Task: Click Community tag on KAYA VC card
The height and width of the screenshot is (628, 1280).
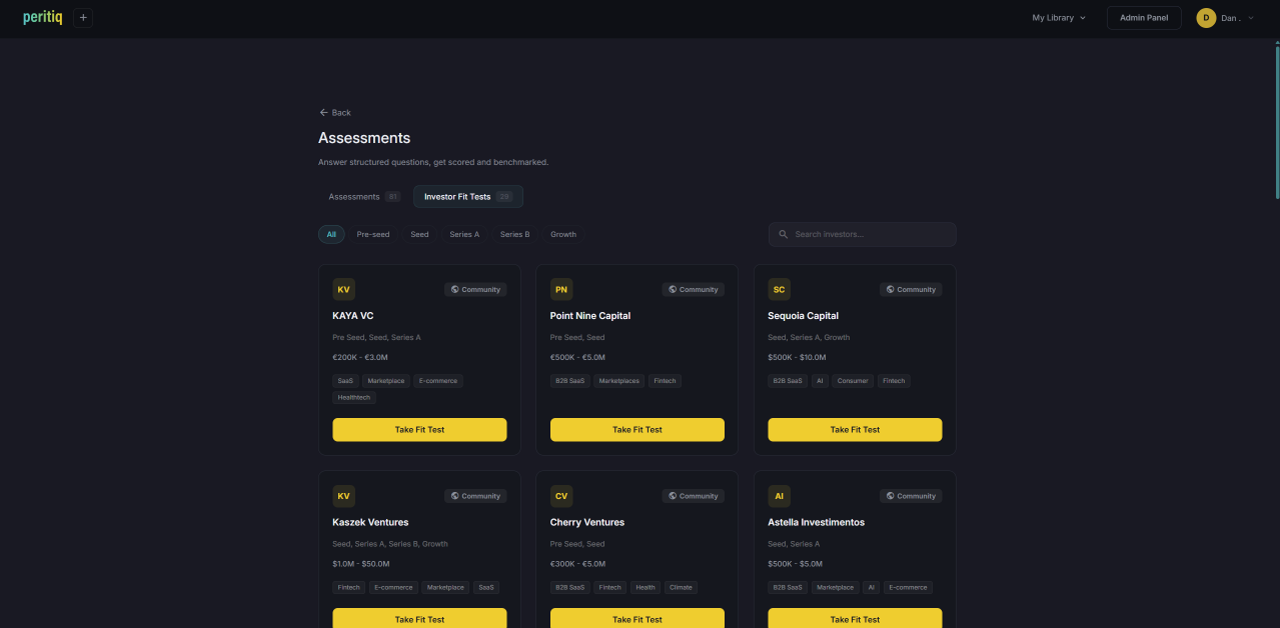Action: tap(476, 290)
